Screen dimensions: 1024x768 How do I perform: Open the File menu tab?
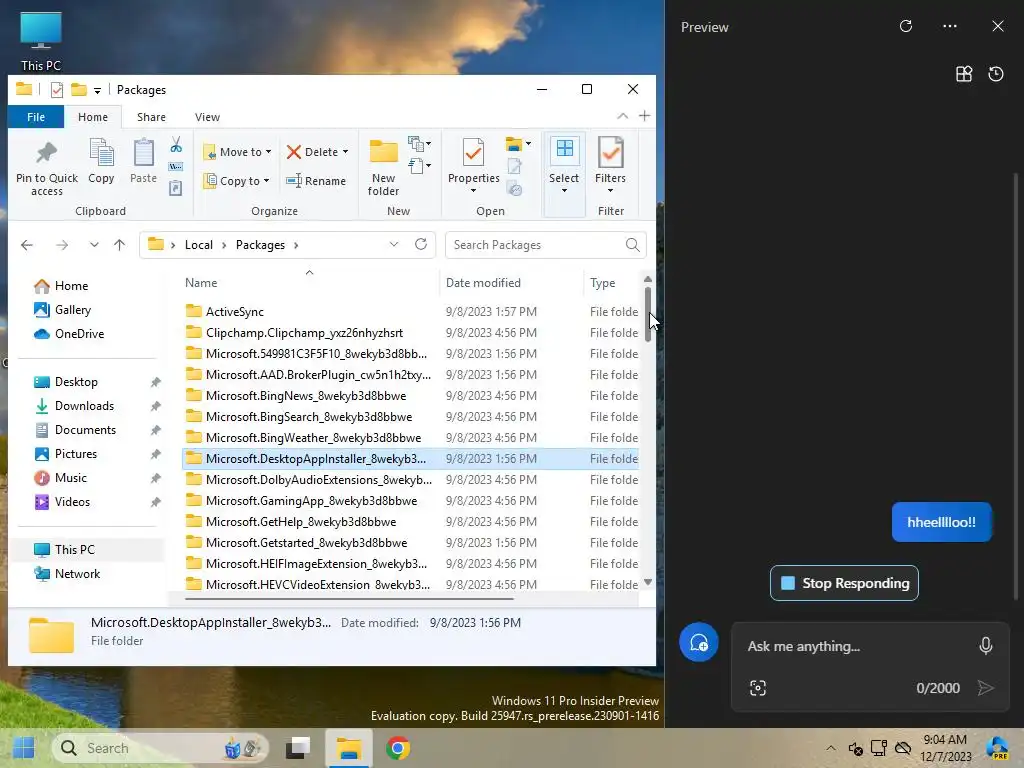(36, 117)
